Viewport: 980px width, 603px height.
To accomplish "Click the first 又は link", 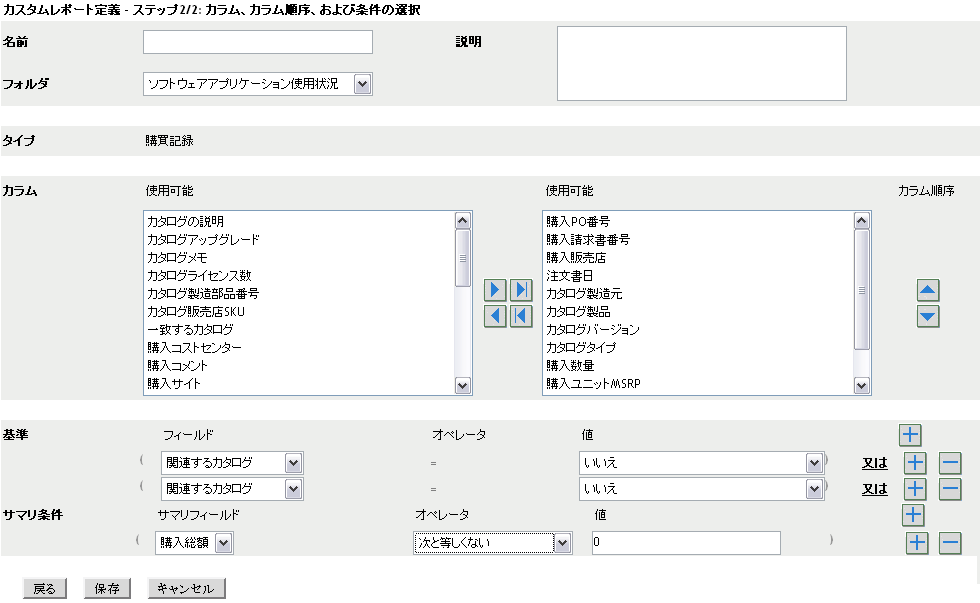I will [x=875, y=462].
